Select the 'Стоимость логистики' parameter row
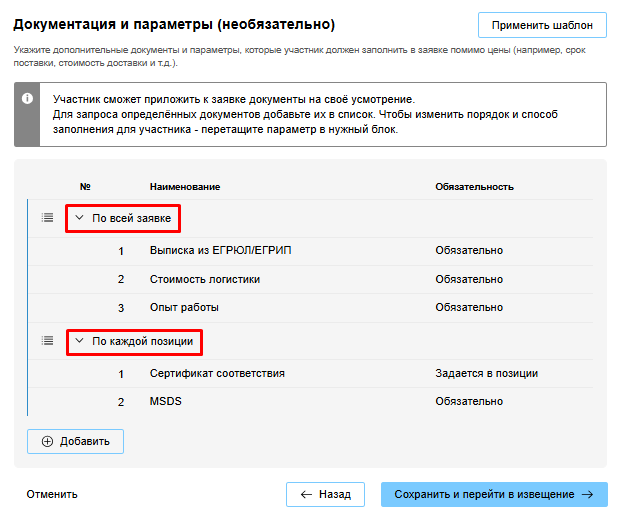This screenshot has width=624, height=518. 204,279
